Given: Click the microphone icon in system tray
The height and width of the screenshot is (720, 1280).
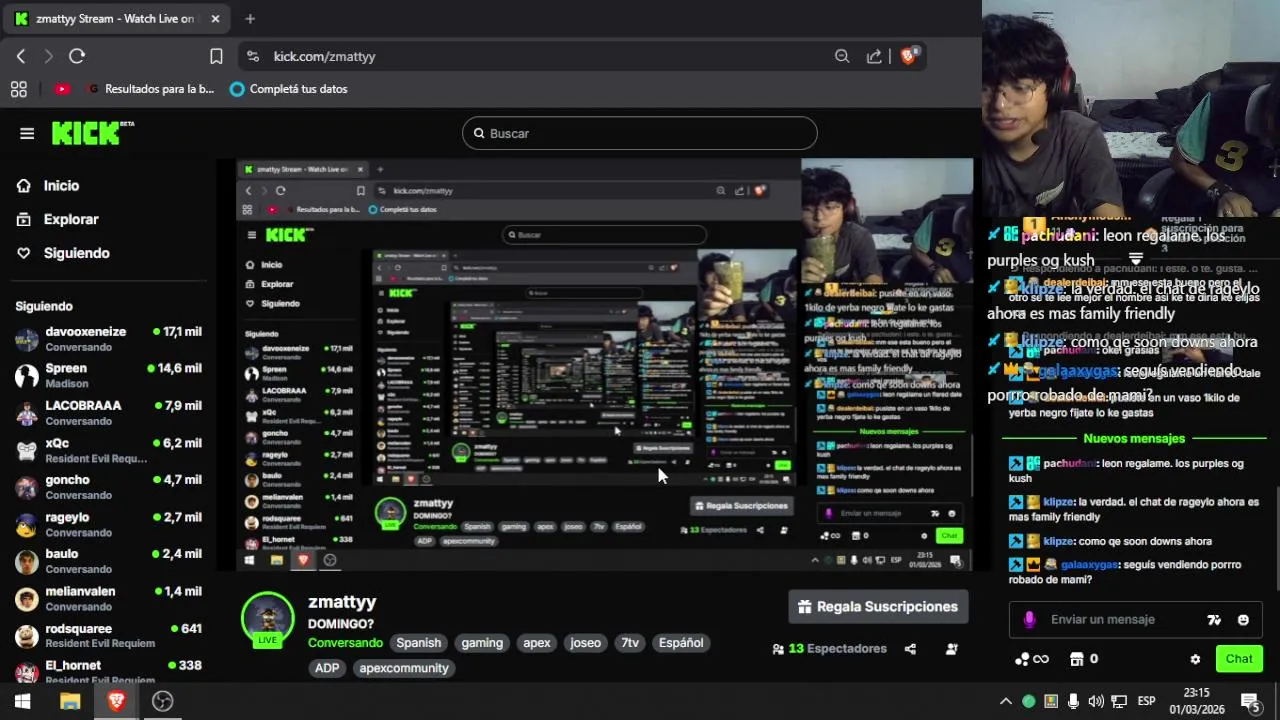Looking at the screenshot, I should tap(1073, 701).
